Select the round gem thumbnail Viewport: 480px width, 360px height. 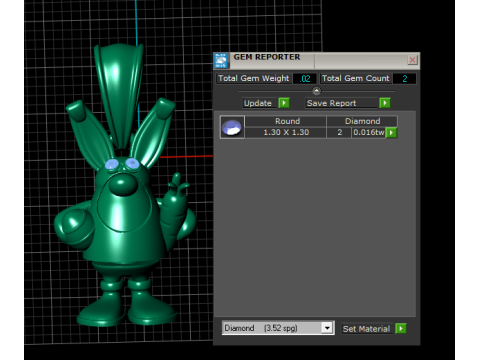232,127
